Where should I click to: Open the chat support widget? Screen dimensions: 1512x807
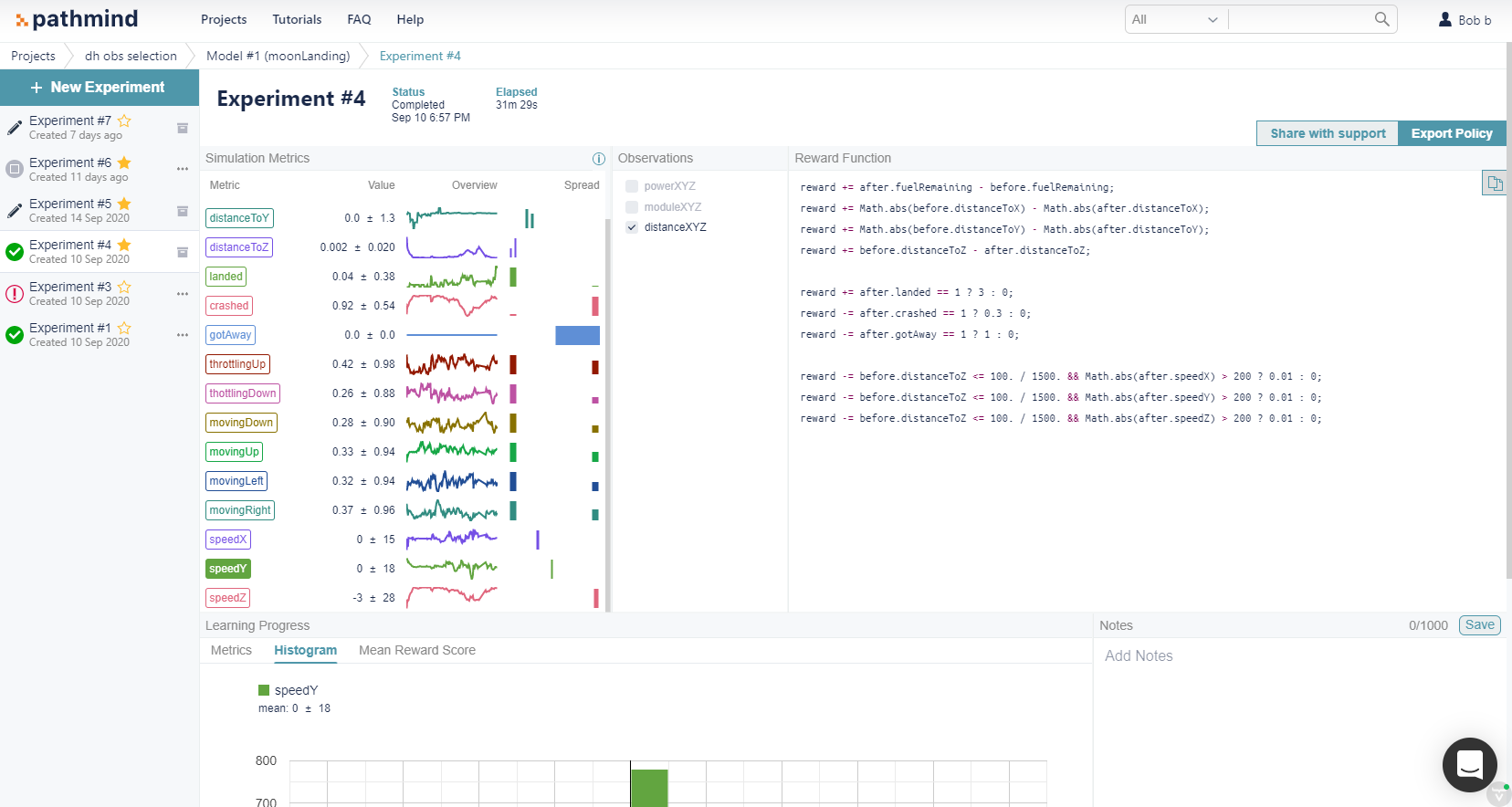(1470, 765)
